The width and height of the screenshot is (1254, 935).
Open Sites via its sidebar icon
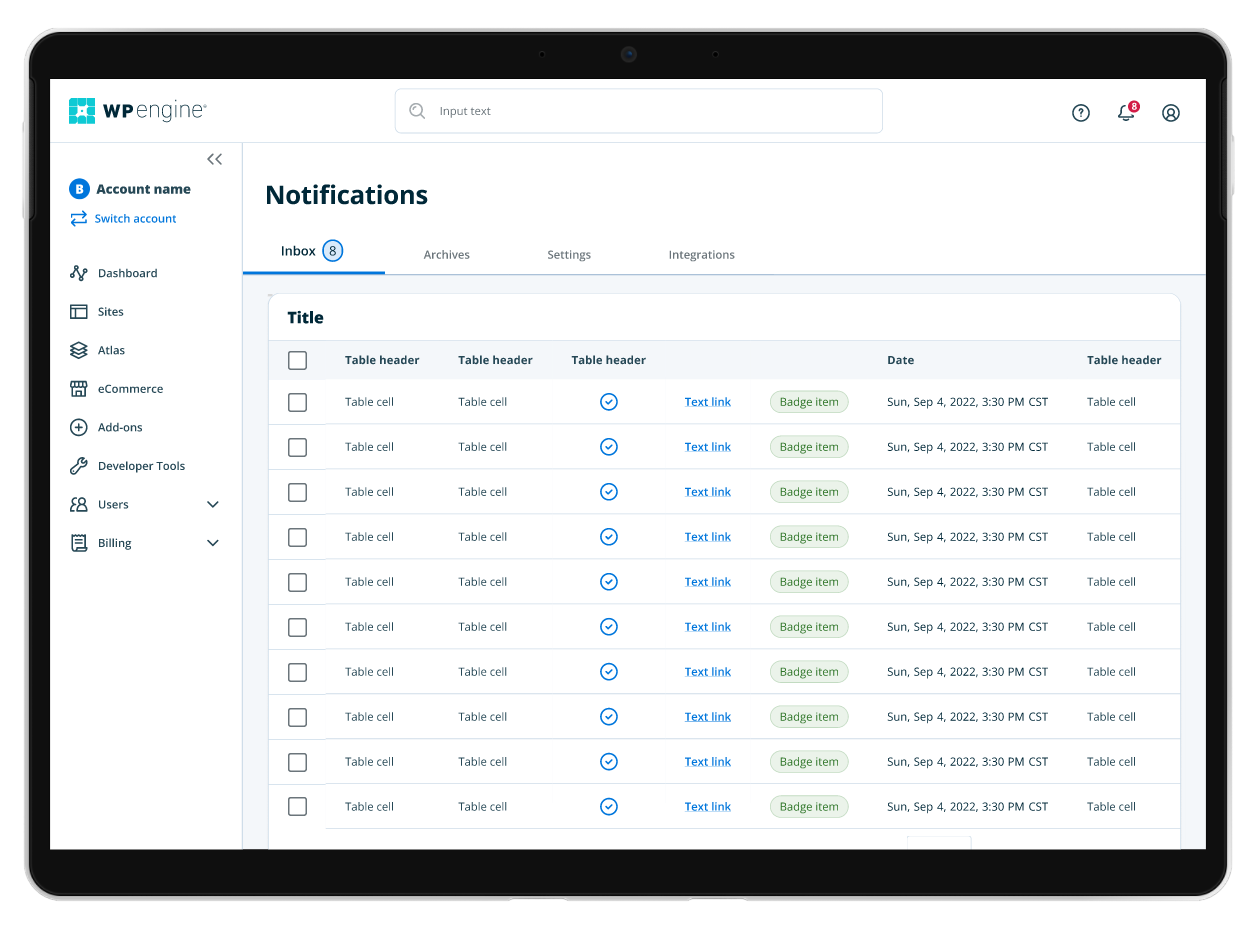pyautogui.click(x=79, y=312)
